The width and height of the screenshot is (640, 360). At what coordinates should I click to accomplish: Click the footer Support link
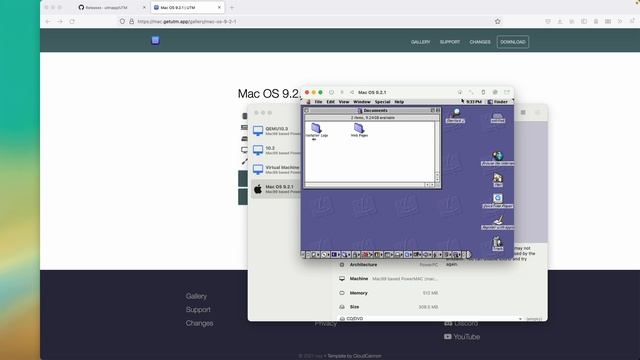click(198, 309)
